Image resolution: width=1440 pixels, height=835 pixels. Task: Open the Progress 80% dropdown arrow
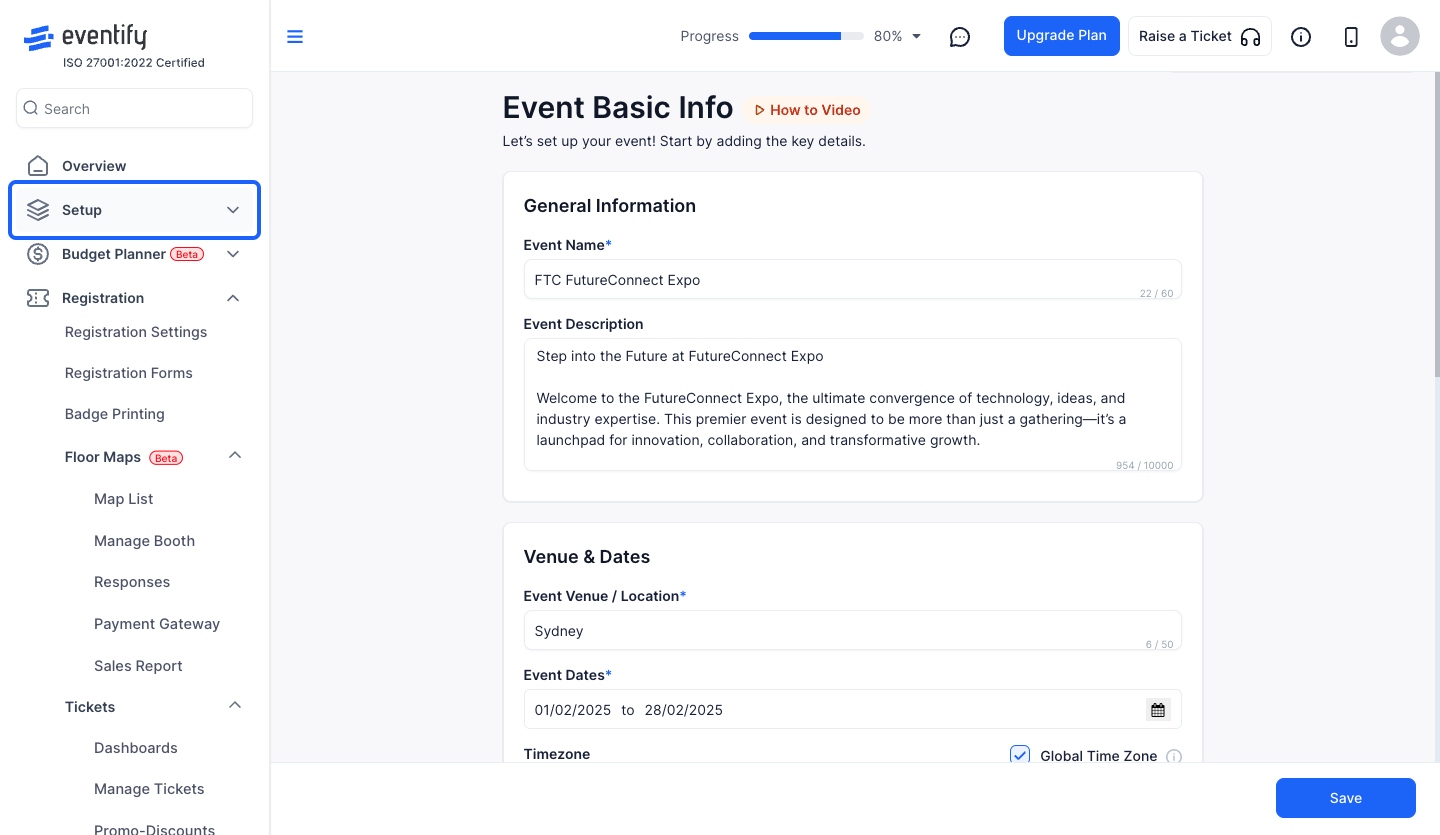(x=917, y=37)
